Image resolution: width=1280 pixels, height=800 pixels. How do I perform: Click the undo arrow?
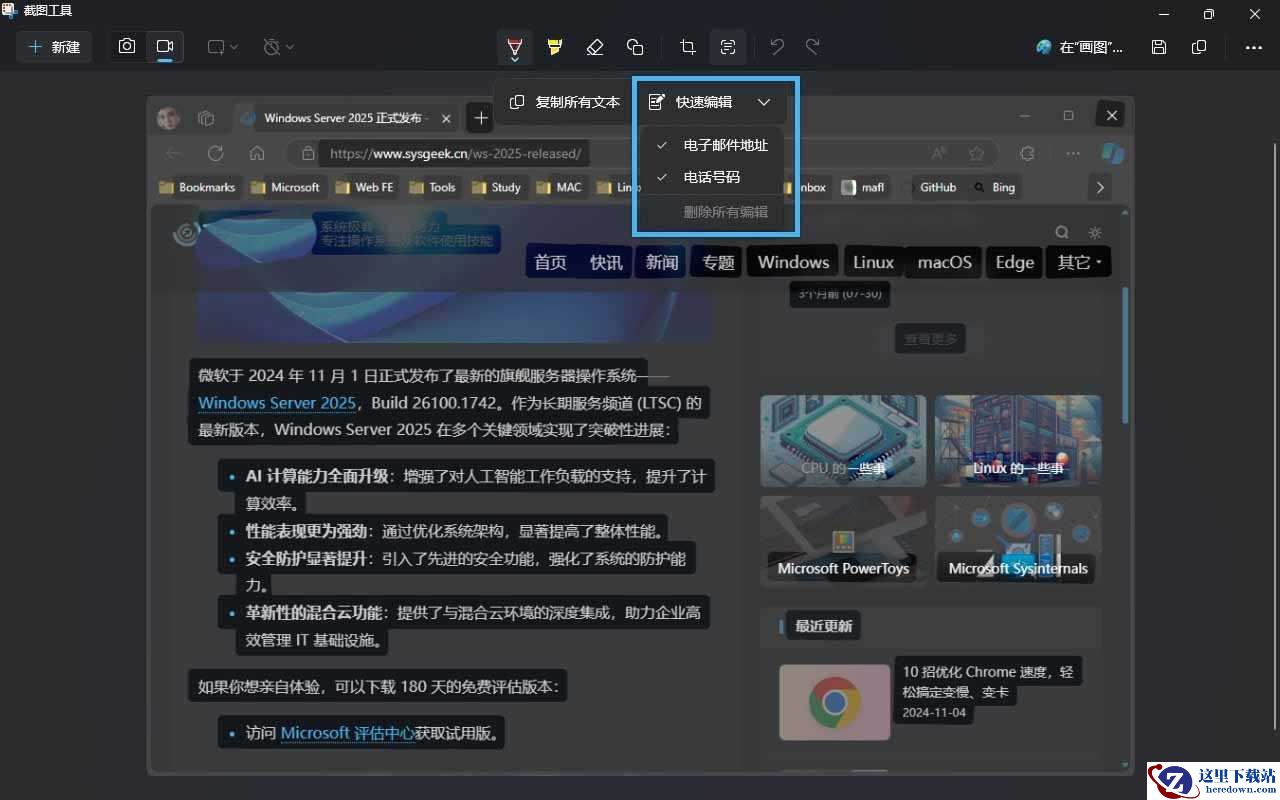tap(777, 47)
